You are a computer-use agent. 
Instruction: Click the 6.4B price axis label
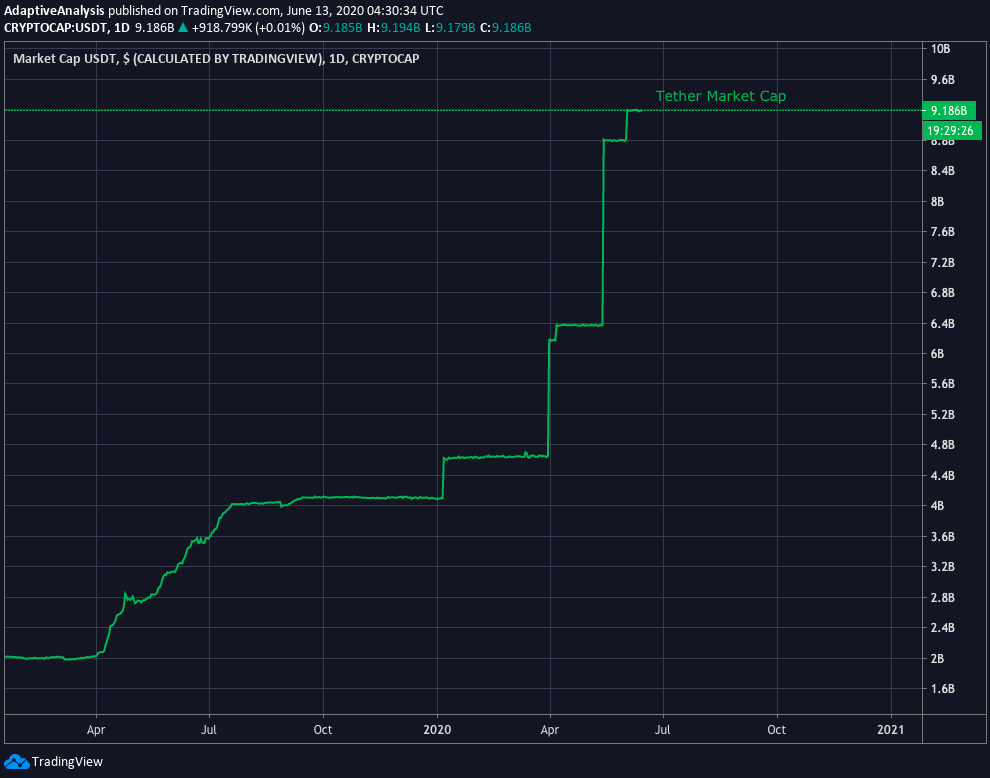click(x=943, y=323)
